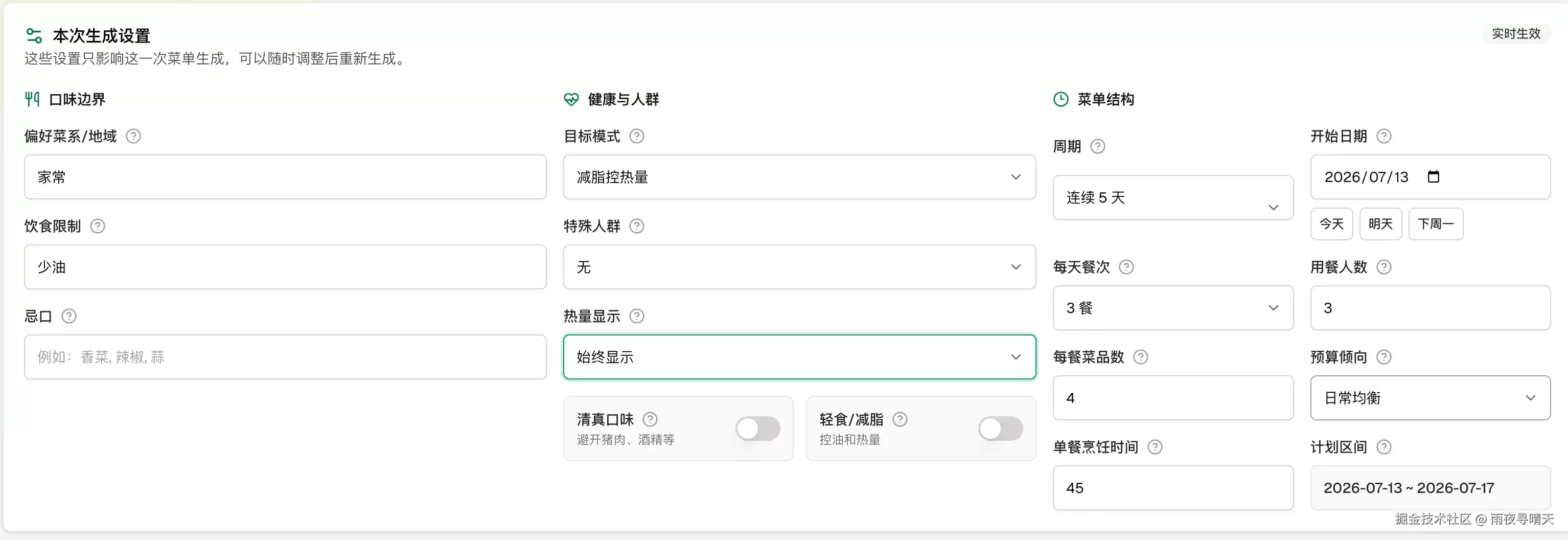
Task: Enable the 清真口味 toggle
Action: click(x=757, y=429)
